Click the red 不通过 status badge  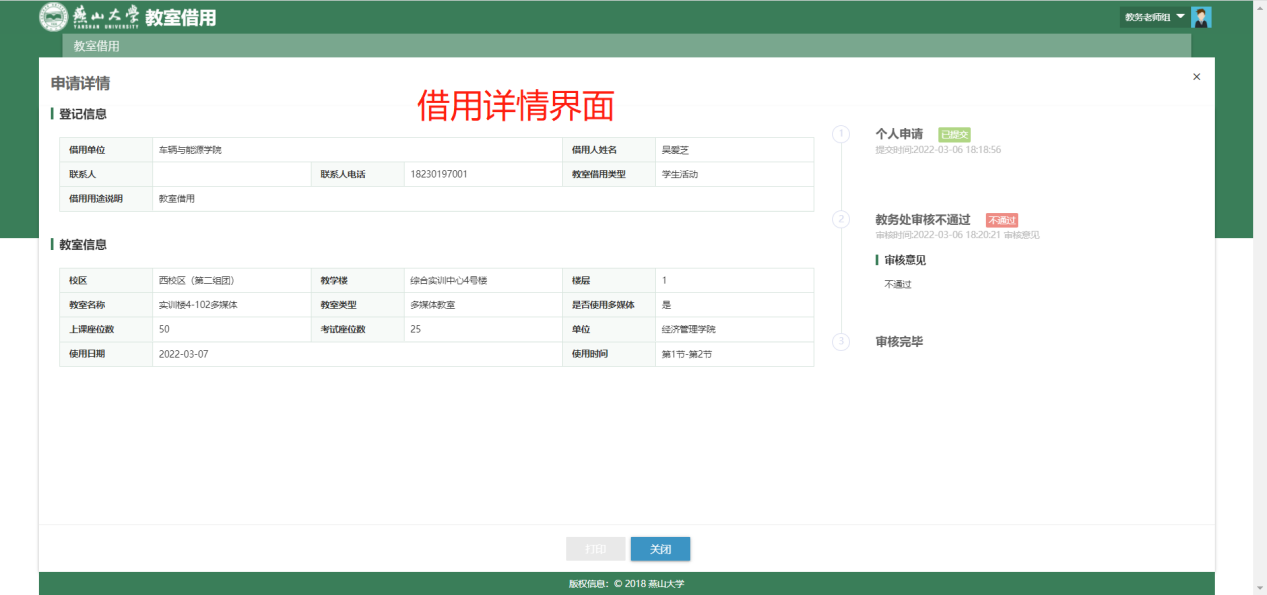coord(1001,220)
